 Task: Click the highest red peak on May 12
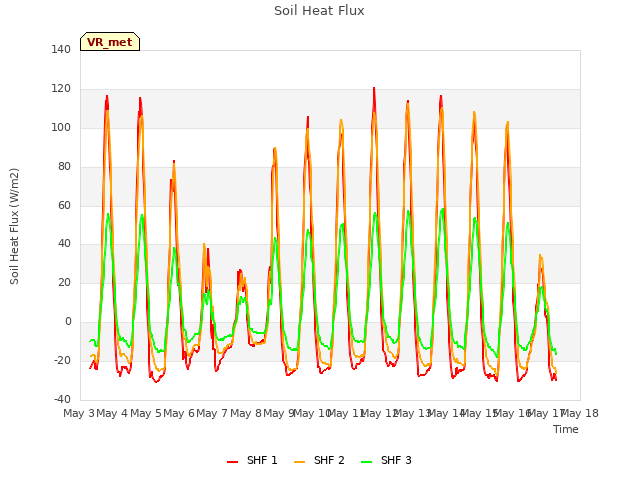coord(374,88)
